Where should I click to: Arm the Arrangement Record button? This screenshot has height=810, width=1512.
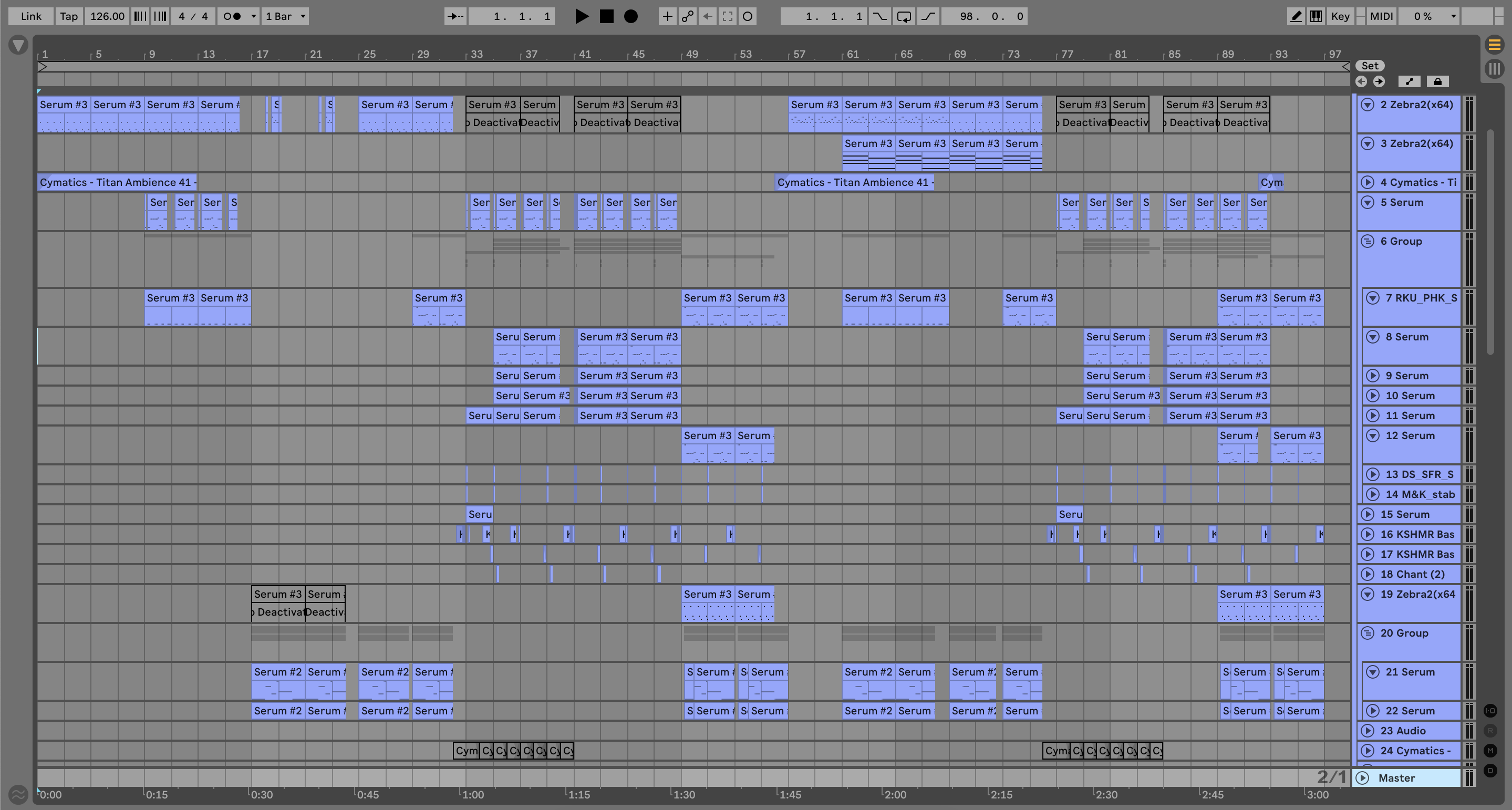click(631, 16)
